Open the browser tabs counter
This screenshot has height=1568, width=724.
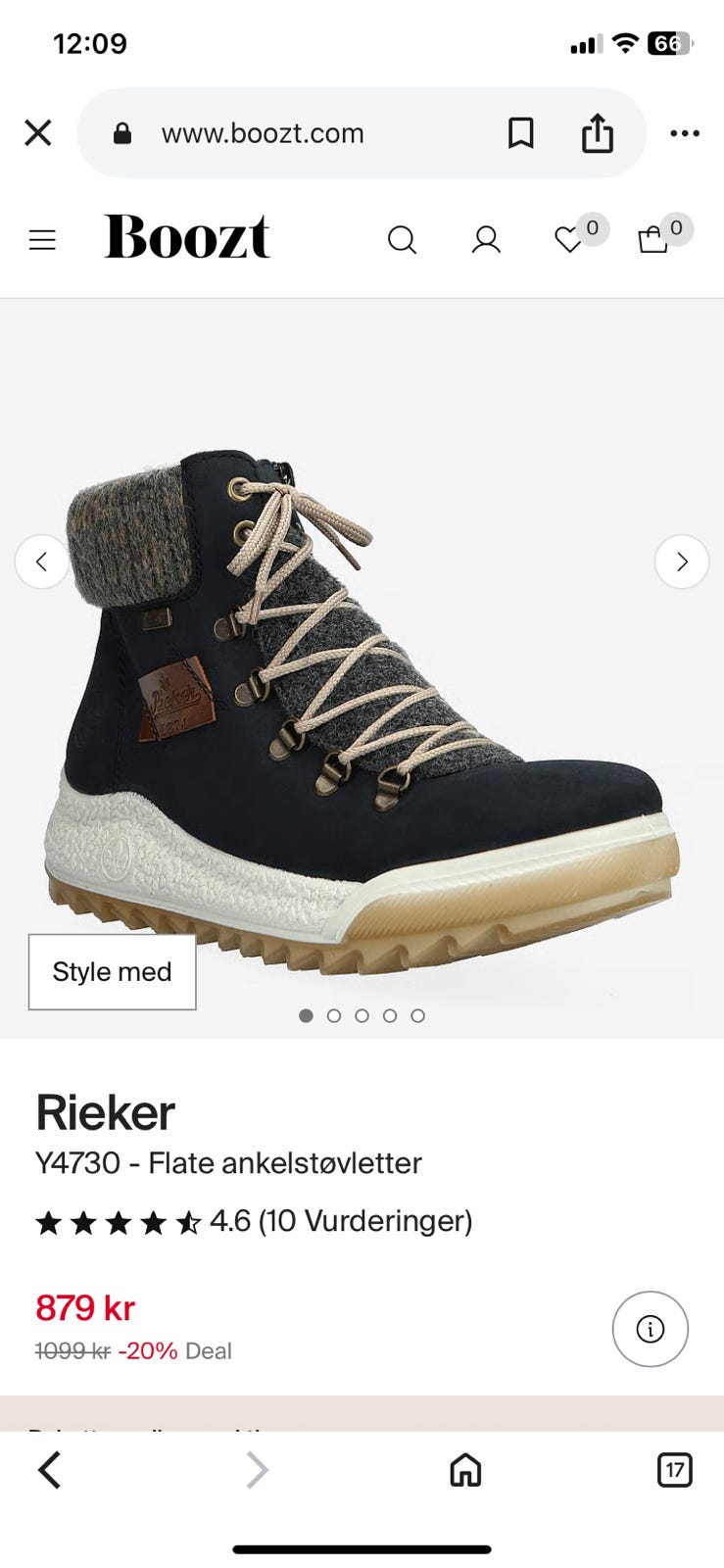coord(674,1470)
